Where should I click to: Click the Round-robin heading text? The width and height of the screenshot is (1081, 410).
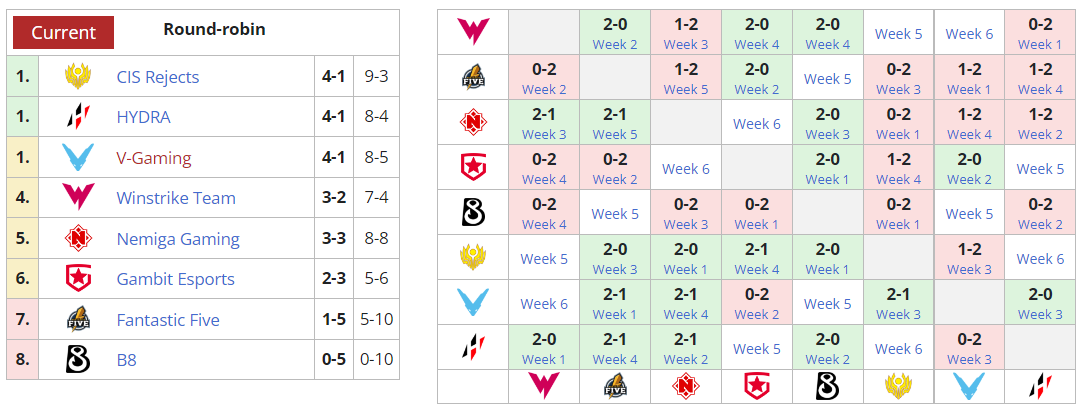pyautogui.click(x=214, y=29)
